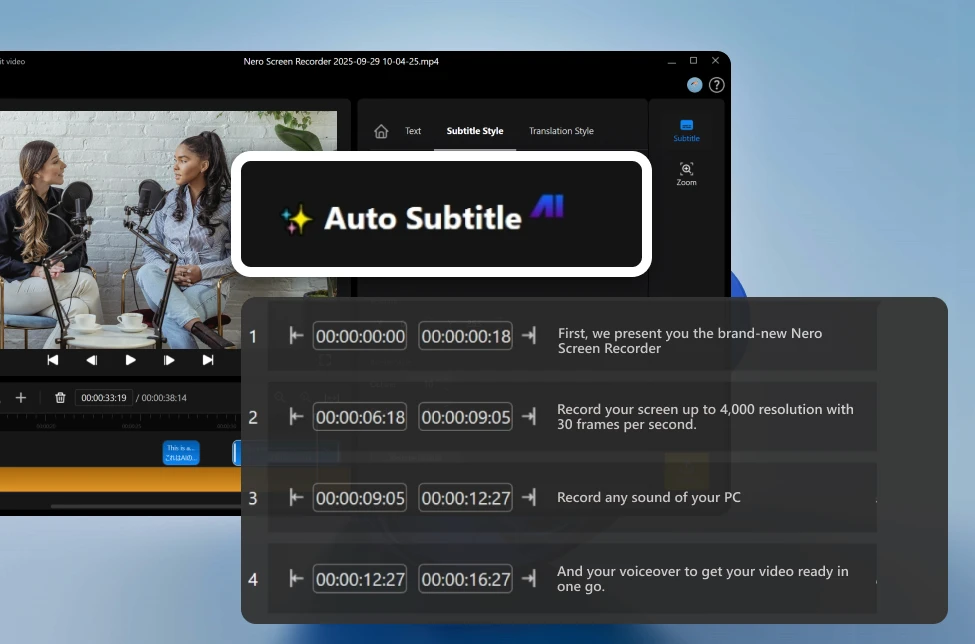Click the file title Nero Screen Recorder 2025-09-29
Viewport: 975px width, 644px height.
pyautogui.click(x=341, y=62)
